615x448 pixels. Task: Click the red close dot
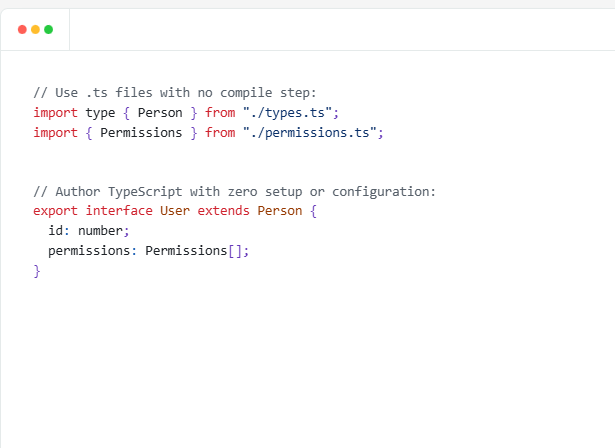coord(23,30)
